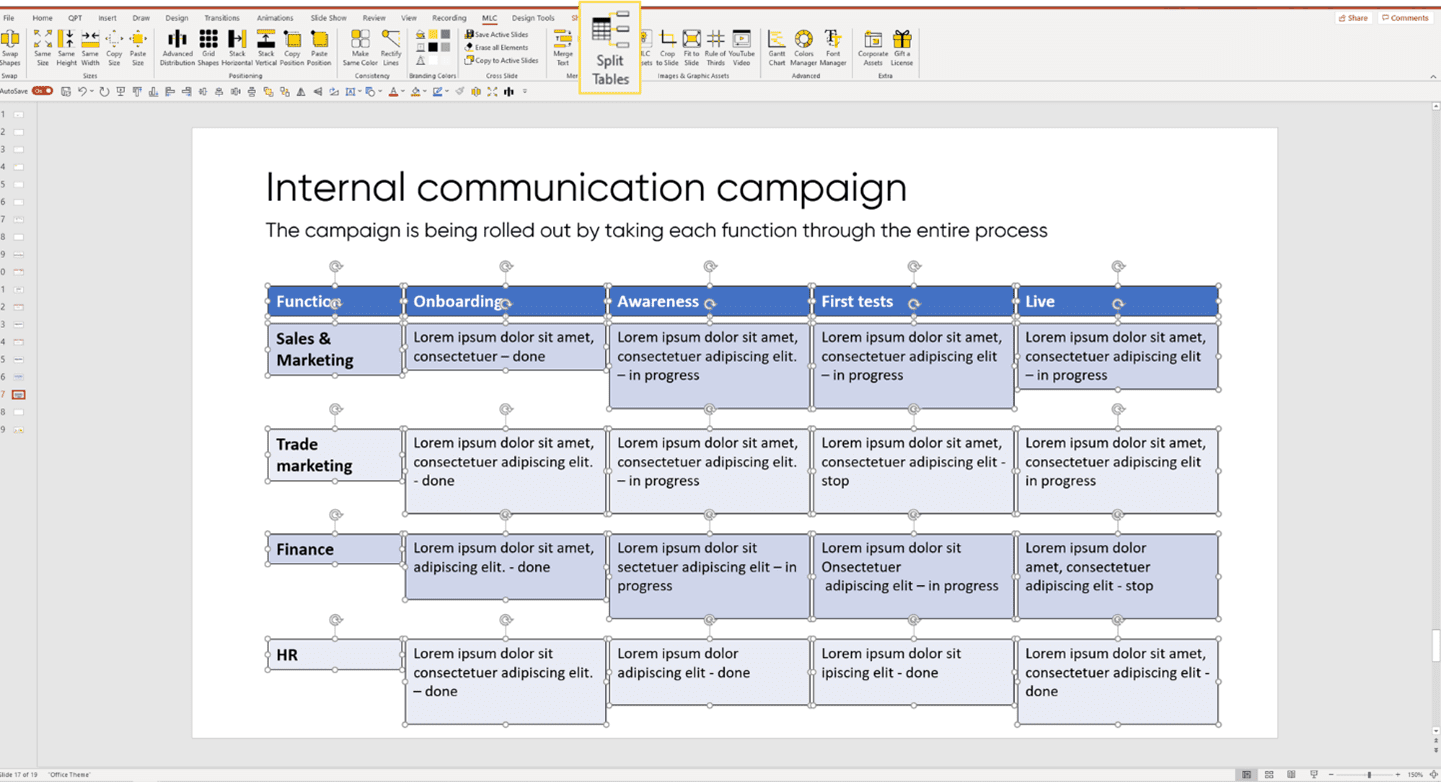1441x782 pixels.
Task: Apply Advanced Distribution to shapes
Action: (x=177, y=47)
